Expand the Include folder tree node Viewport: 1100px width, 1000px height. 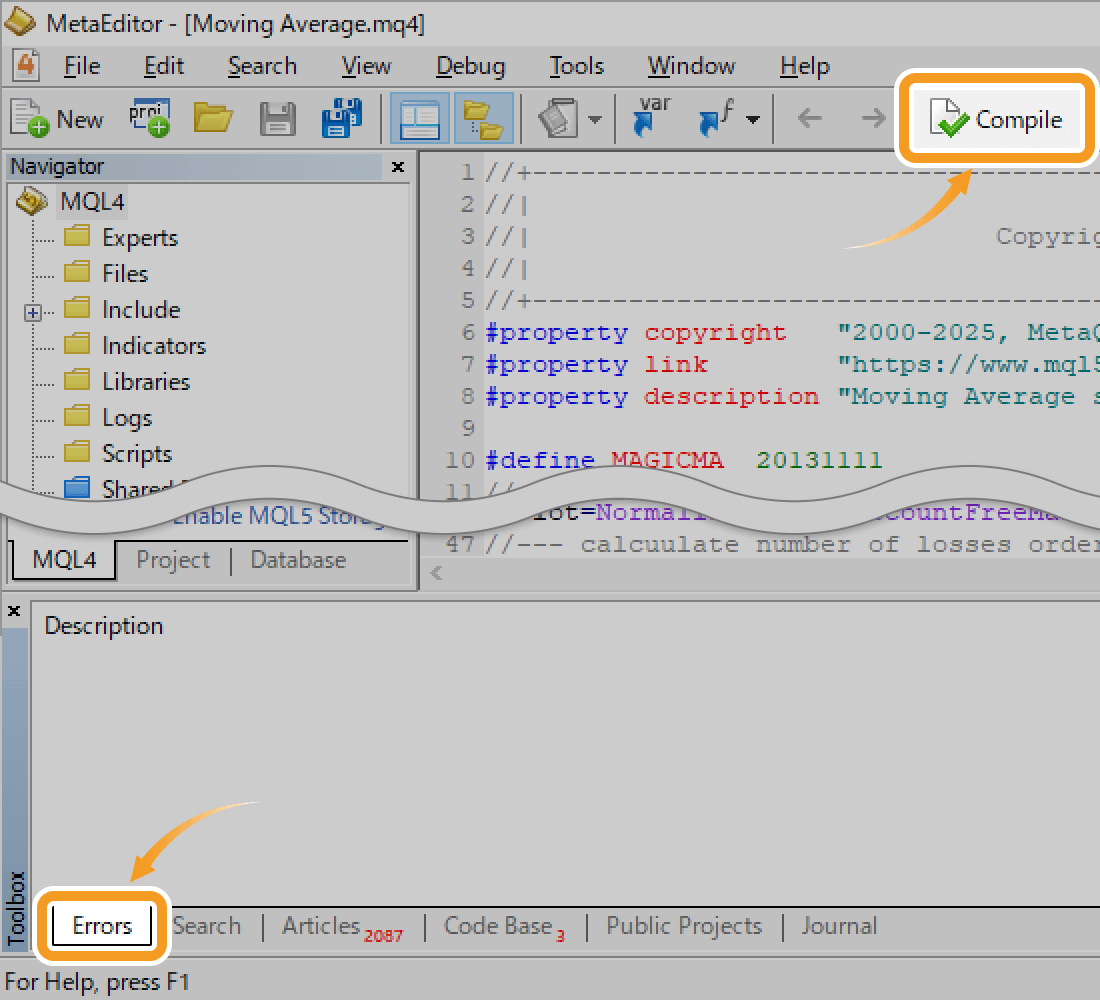point(33,312)
